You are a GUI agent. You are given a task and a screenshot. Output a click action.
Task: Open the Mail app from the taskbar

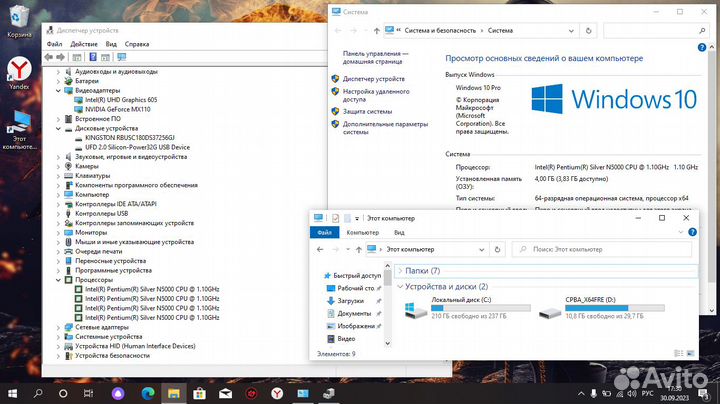[x=225, y=393]
